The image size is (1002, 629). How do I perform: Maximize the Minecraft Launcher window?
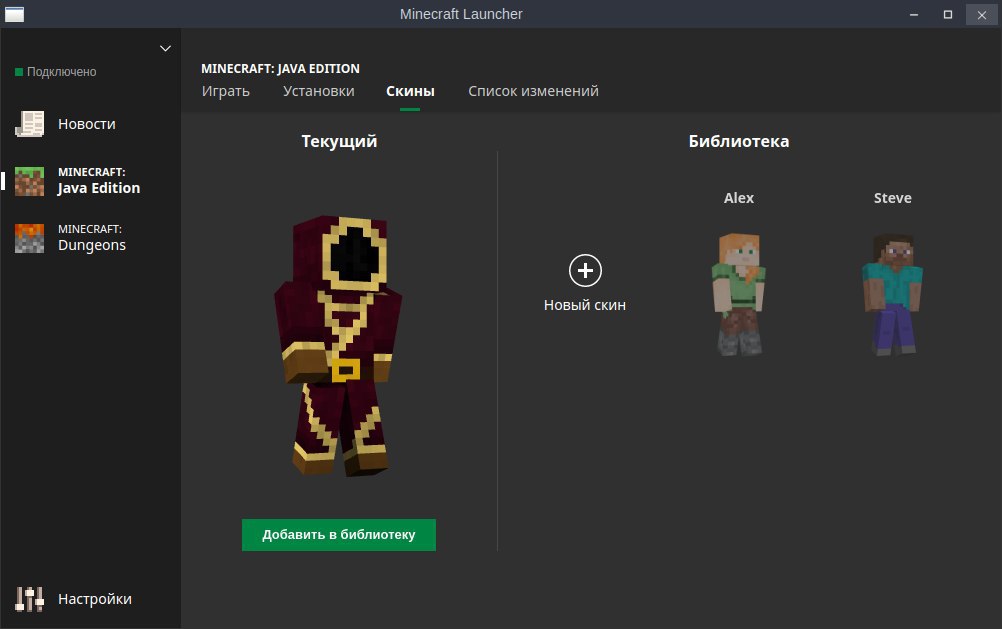(948, 14)
